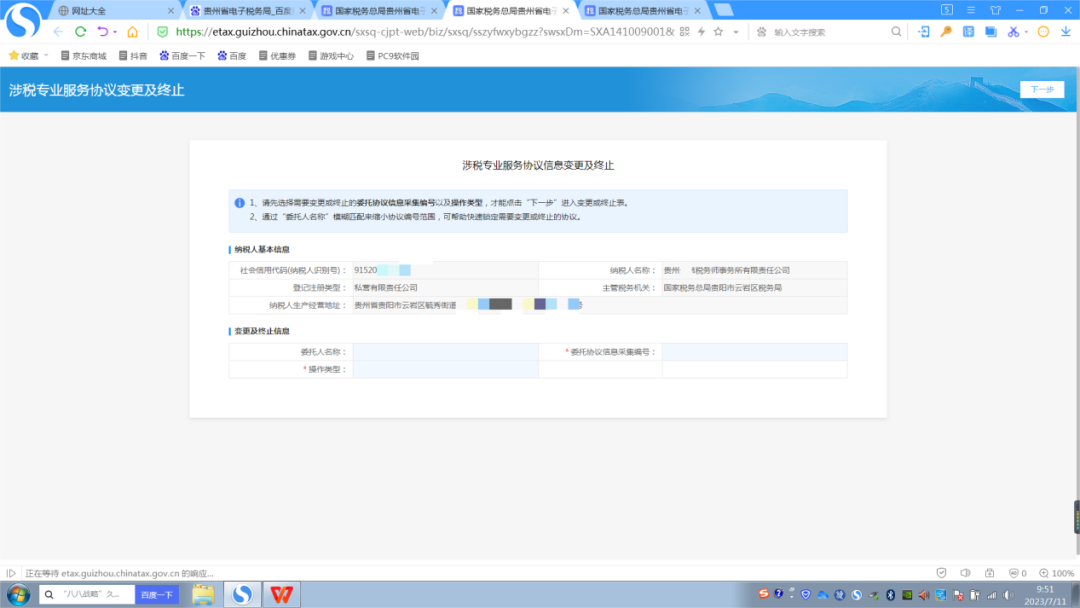Open the 百度 bookmark
Image resolution: width=1080 pixels, height=608 pixels.
point(232,56)
